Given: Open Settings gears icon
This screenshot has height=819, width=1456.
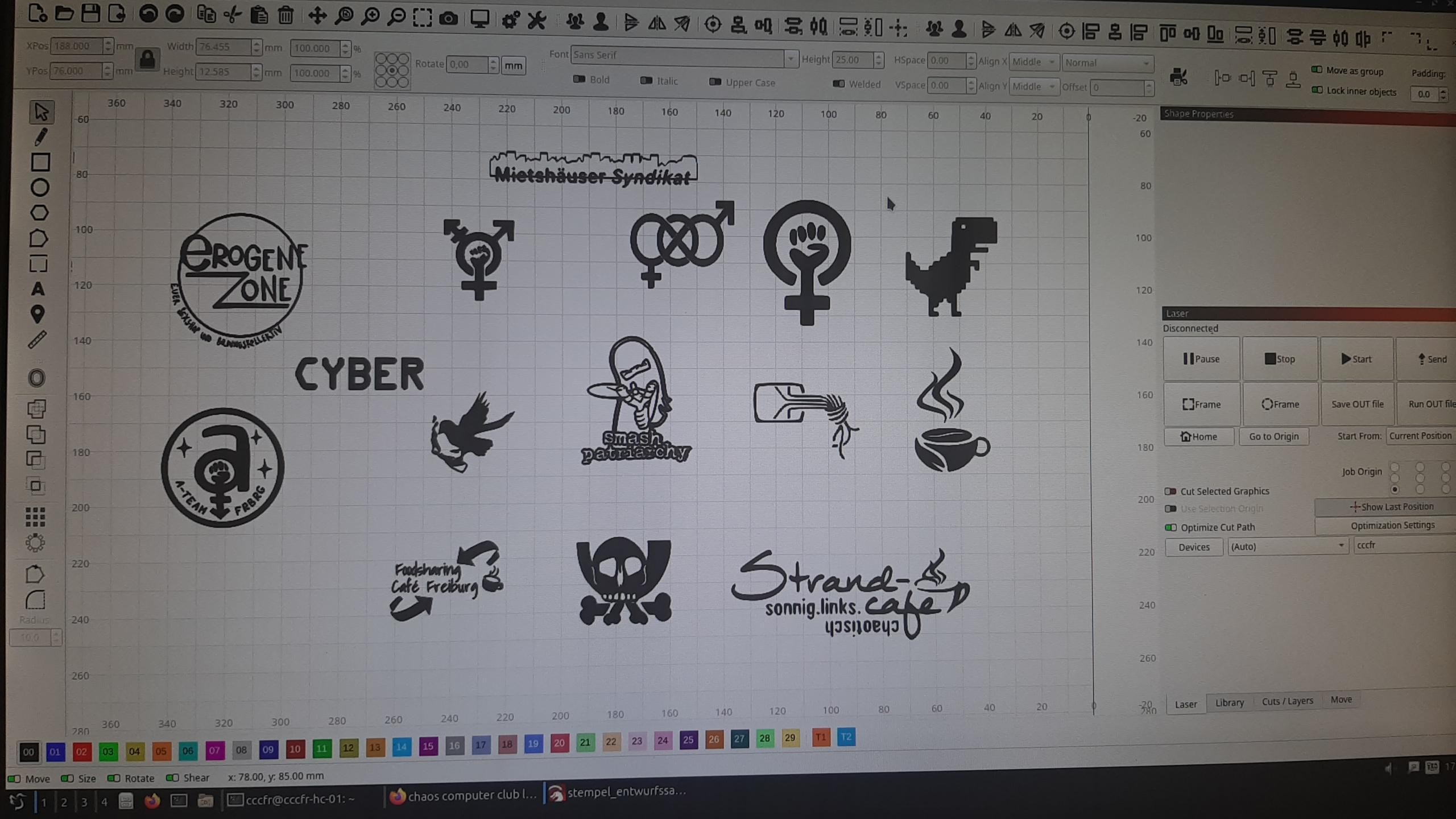Looking at the screenshot, I should click(510, 20).
